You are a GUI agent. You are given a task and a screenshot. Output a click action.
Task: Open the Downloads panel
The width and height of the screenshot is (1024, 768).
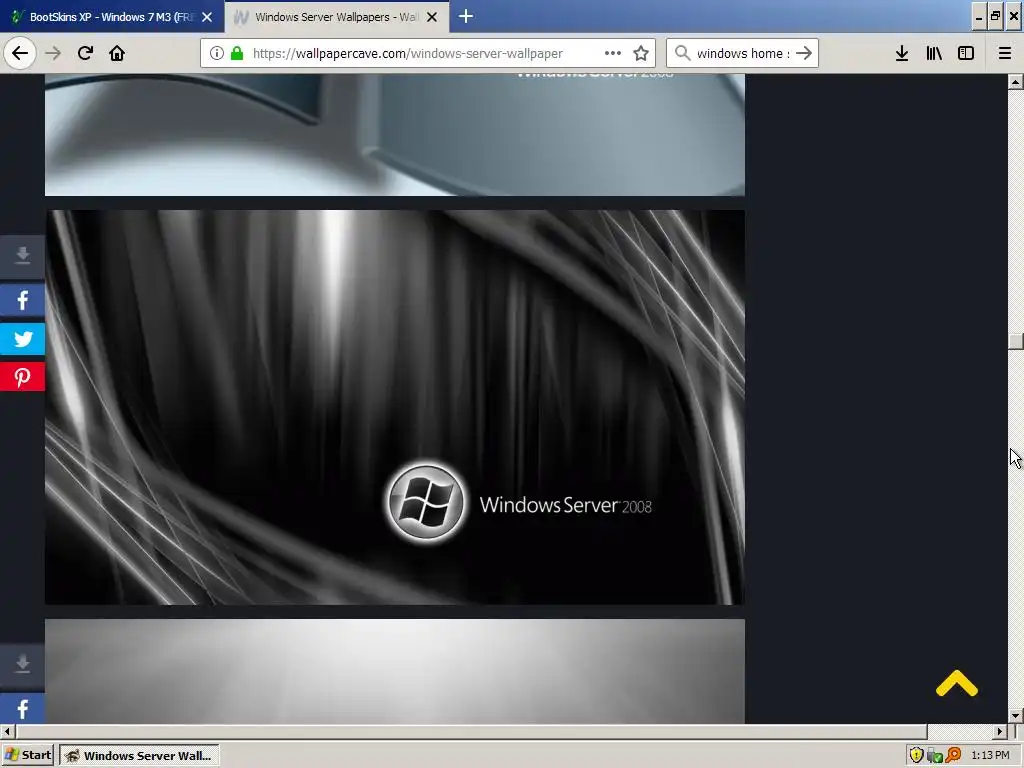pos(902,53)
